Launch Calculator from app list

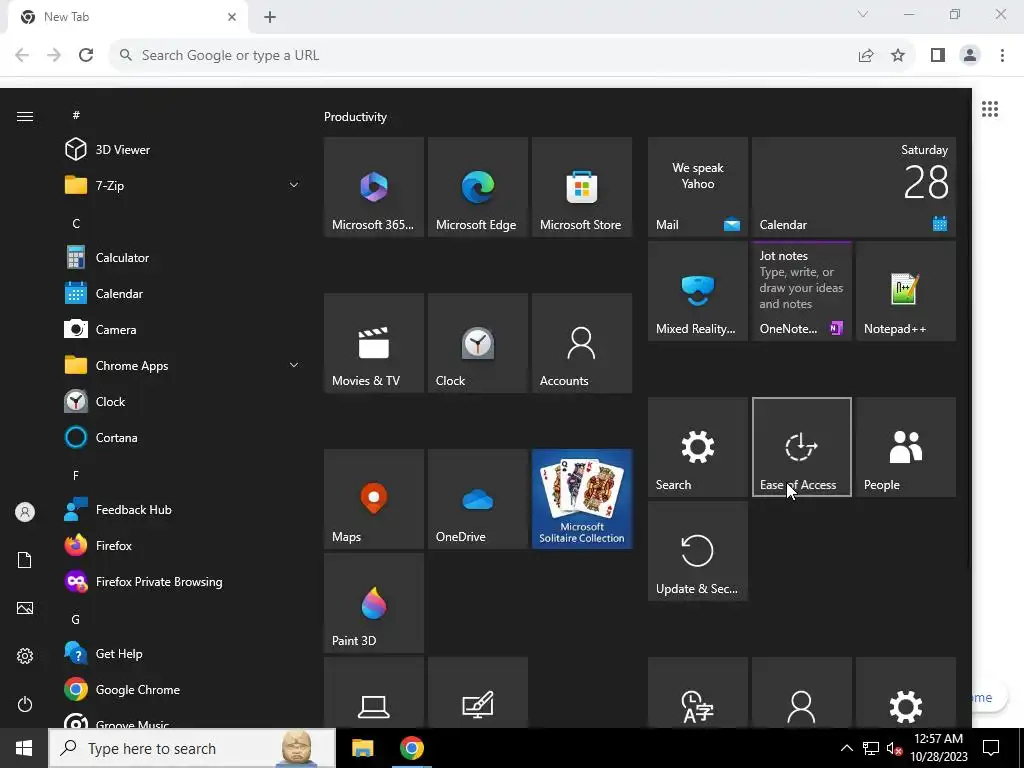click(183, 257)
